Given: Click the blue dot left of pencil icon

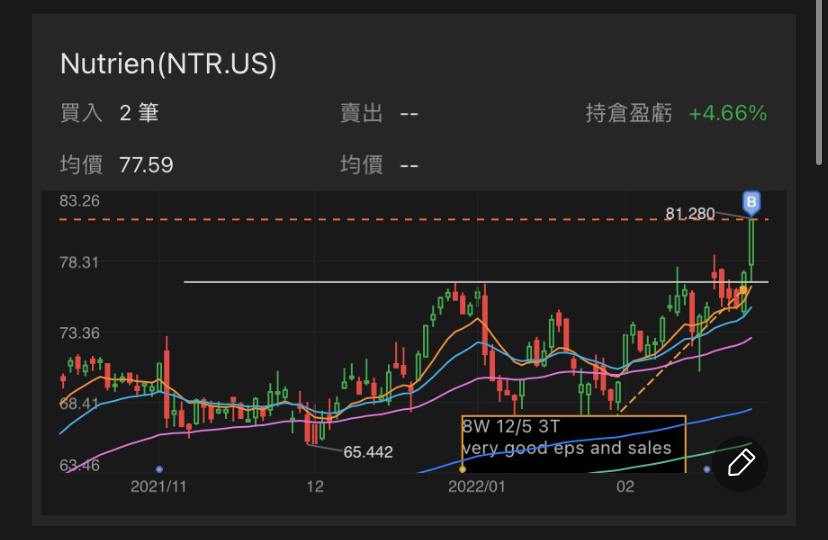Looking at the screenshot, I should (707, 468).
